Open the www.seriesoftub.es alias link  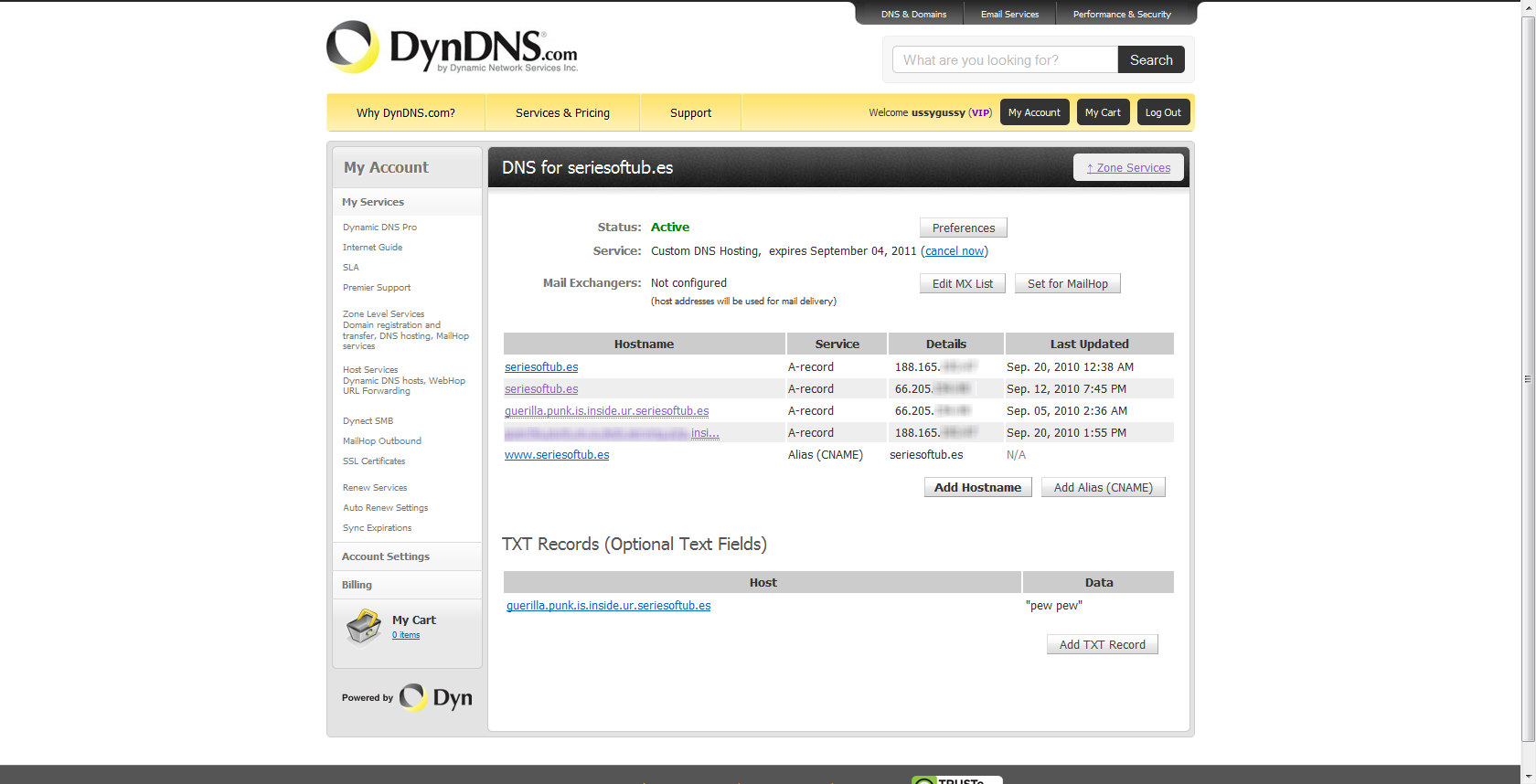click(x=557, y=454)
